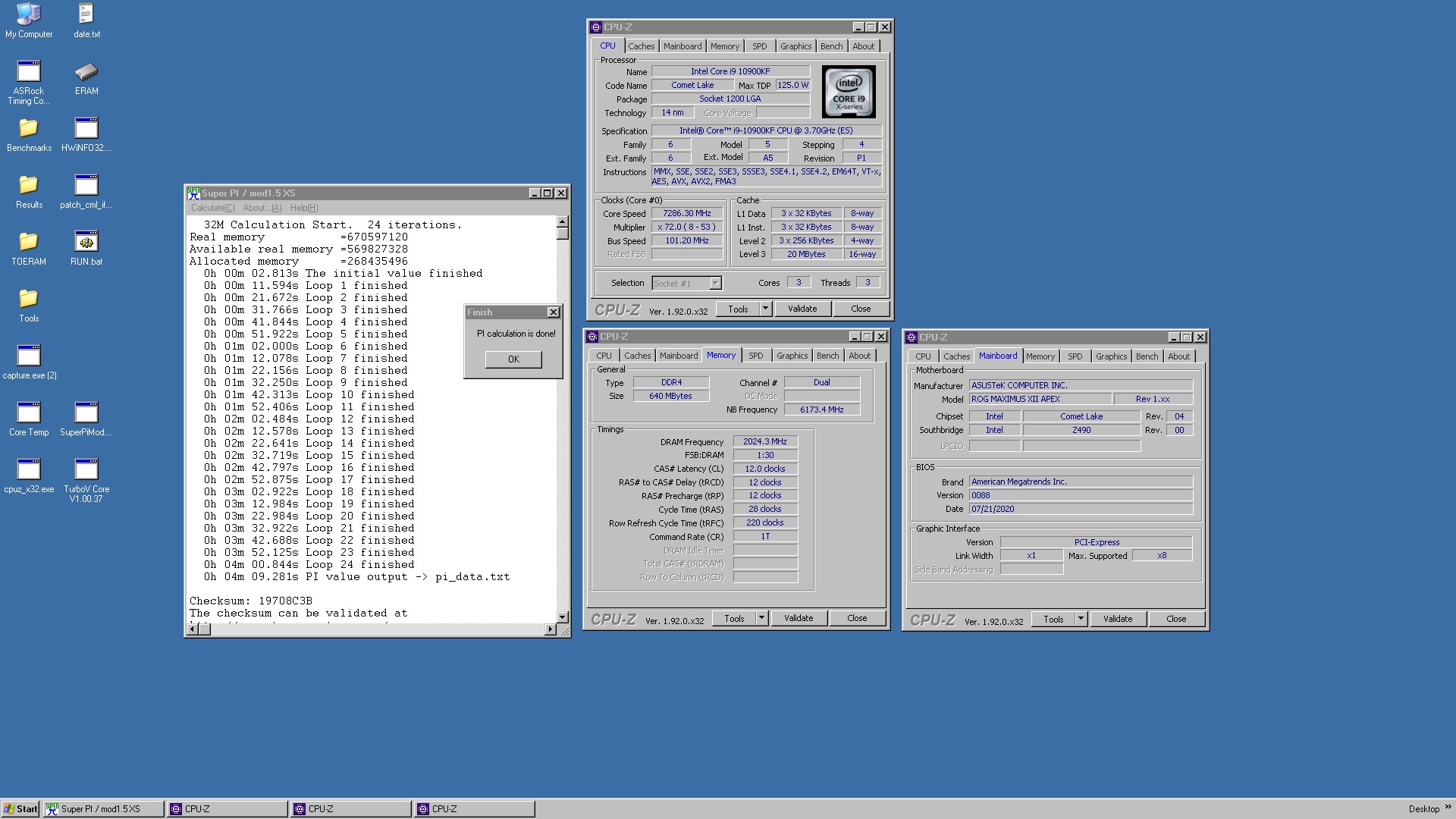Select cpuz_x32.exe desktop icon
Image resolution: width=1456 pixels, height=819 pixels.
pyautogui.click(x=29, y=475)
